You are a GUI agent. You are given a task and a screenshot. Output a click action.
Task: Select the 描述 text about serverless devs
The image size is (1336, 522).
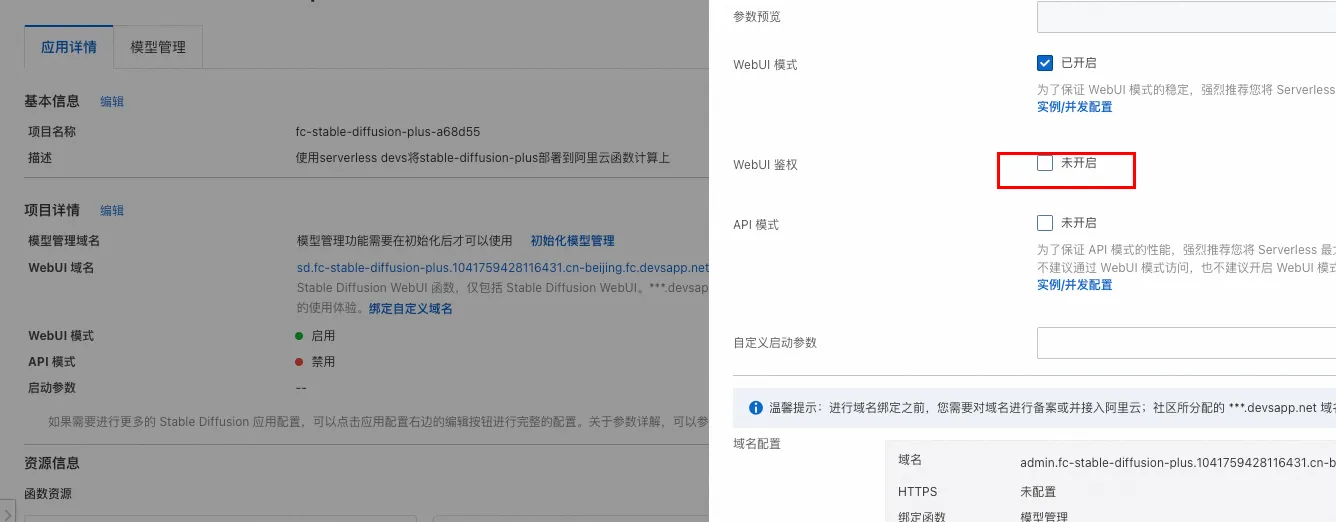(x=483, y=158)
